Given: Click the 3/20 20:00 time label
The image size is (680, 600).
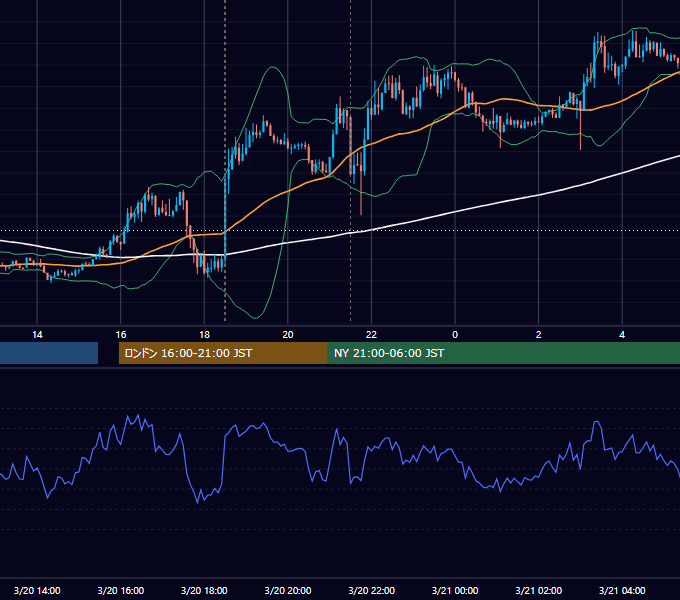Looking at the screenshot, I should pyautogui.click(x=288, y=590).
